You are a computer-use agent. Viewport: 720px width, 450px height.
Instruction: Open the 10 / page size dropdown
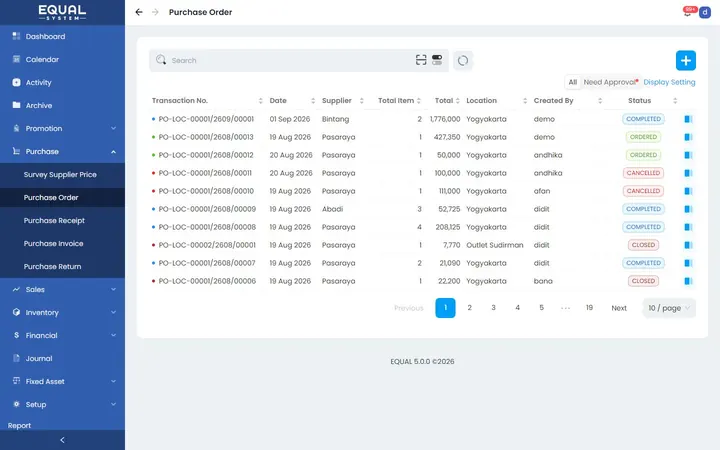669,308
